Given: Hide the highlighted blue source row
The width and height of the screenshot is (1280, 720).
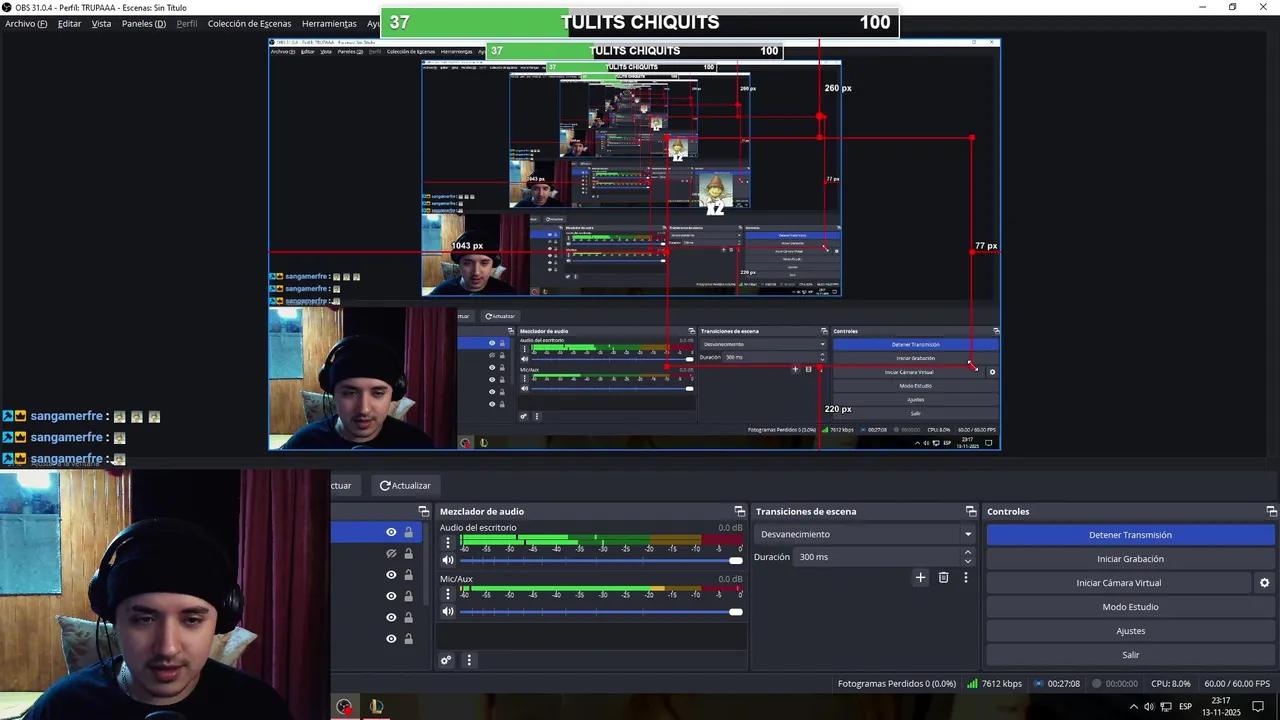Looking at the screenshot, I should pos(391,532).
